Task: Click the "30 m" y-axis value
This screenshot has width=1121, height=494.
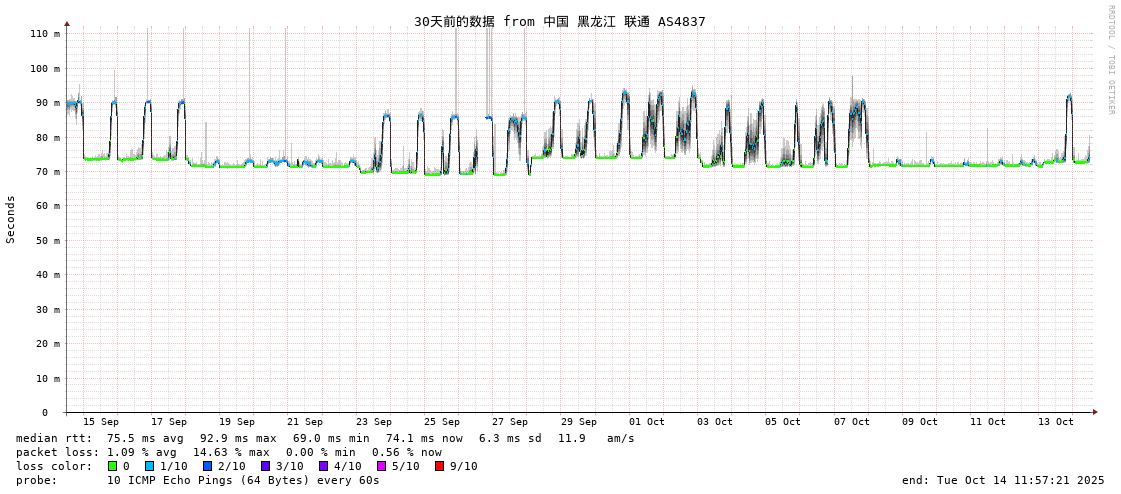Action: (48, 309)
